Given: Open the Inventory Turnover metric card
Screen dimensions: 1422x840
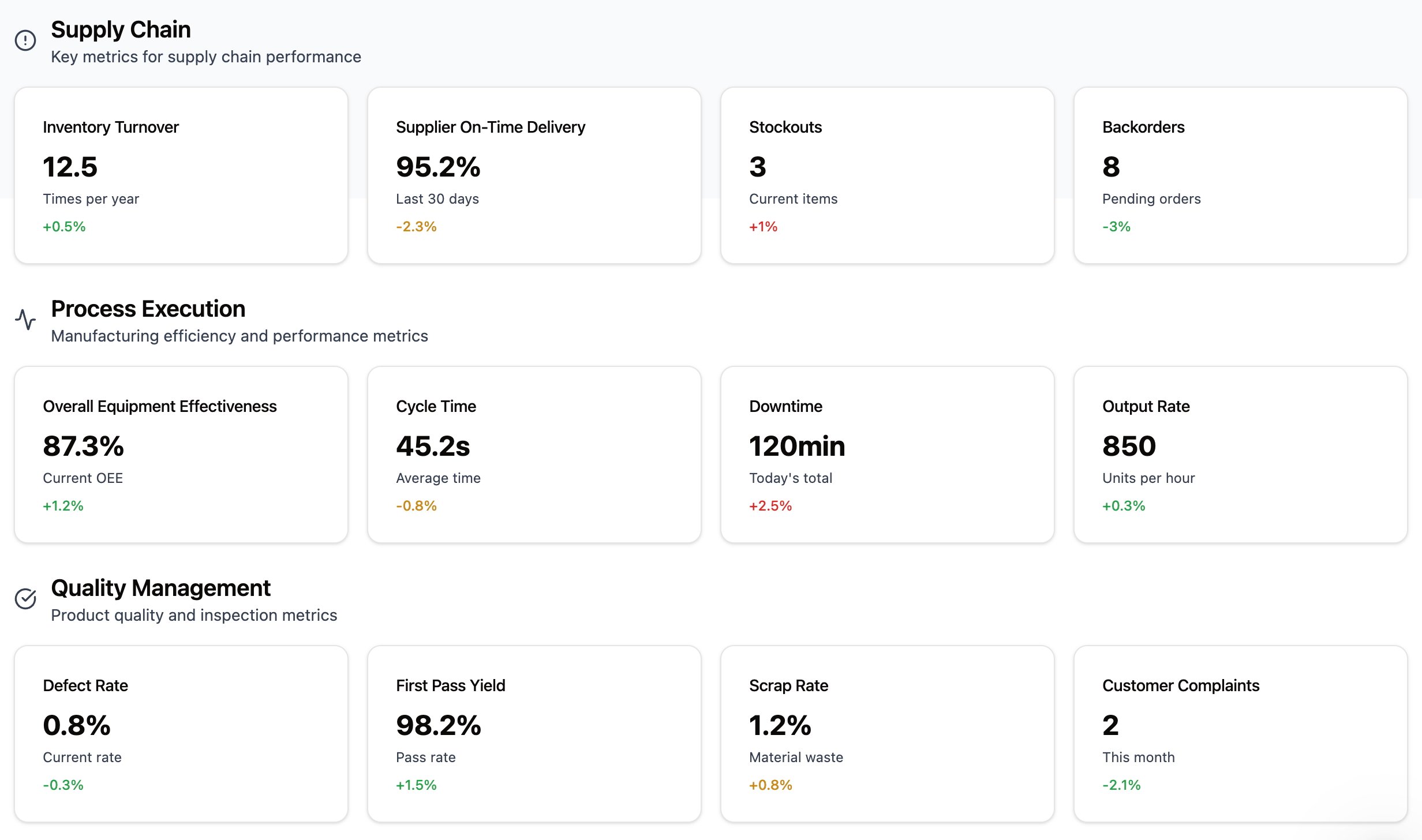Looking at the screenshot, I should click(181, 175).
